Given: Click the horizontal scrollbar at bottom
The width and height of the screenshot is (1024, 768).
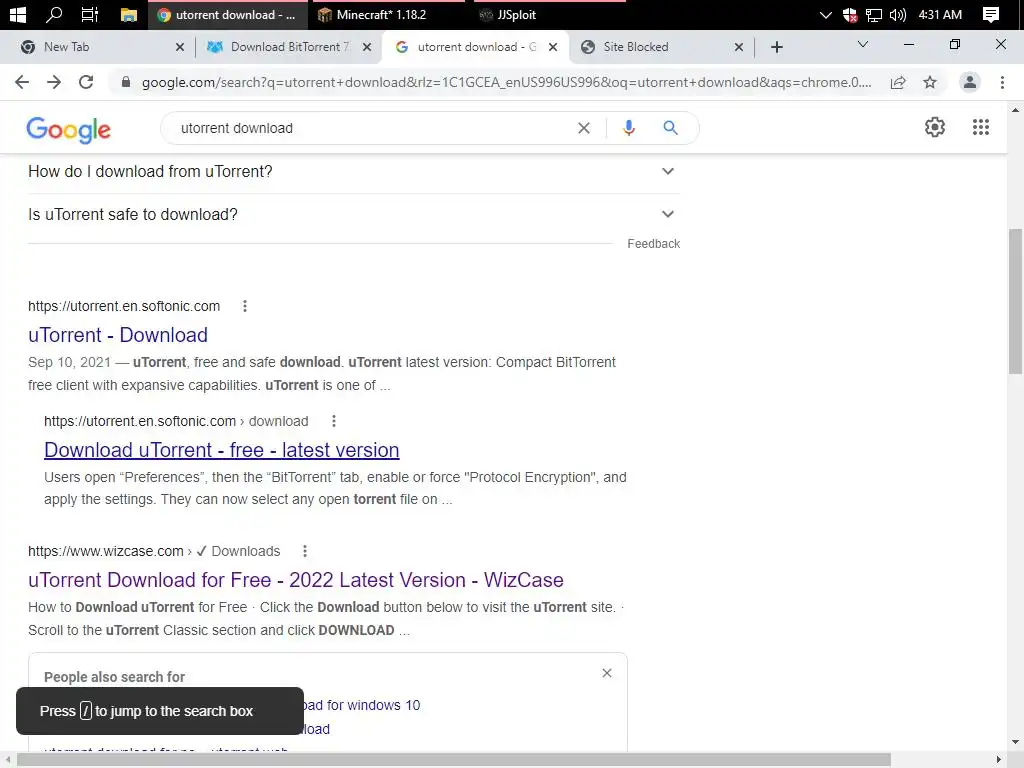Looking at the screenshot, I should coord(454,760).
